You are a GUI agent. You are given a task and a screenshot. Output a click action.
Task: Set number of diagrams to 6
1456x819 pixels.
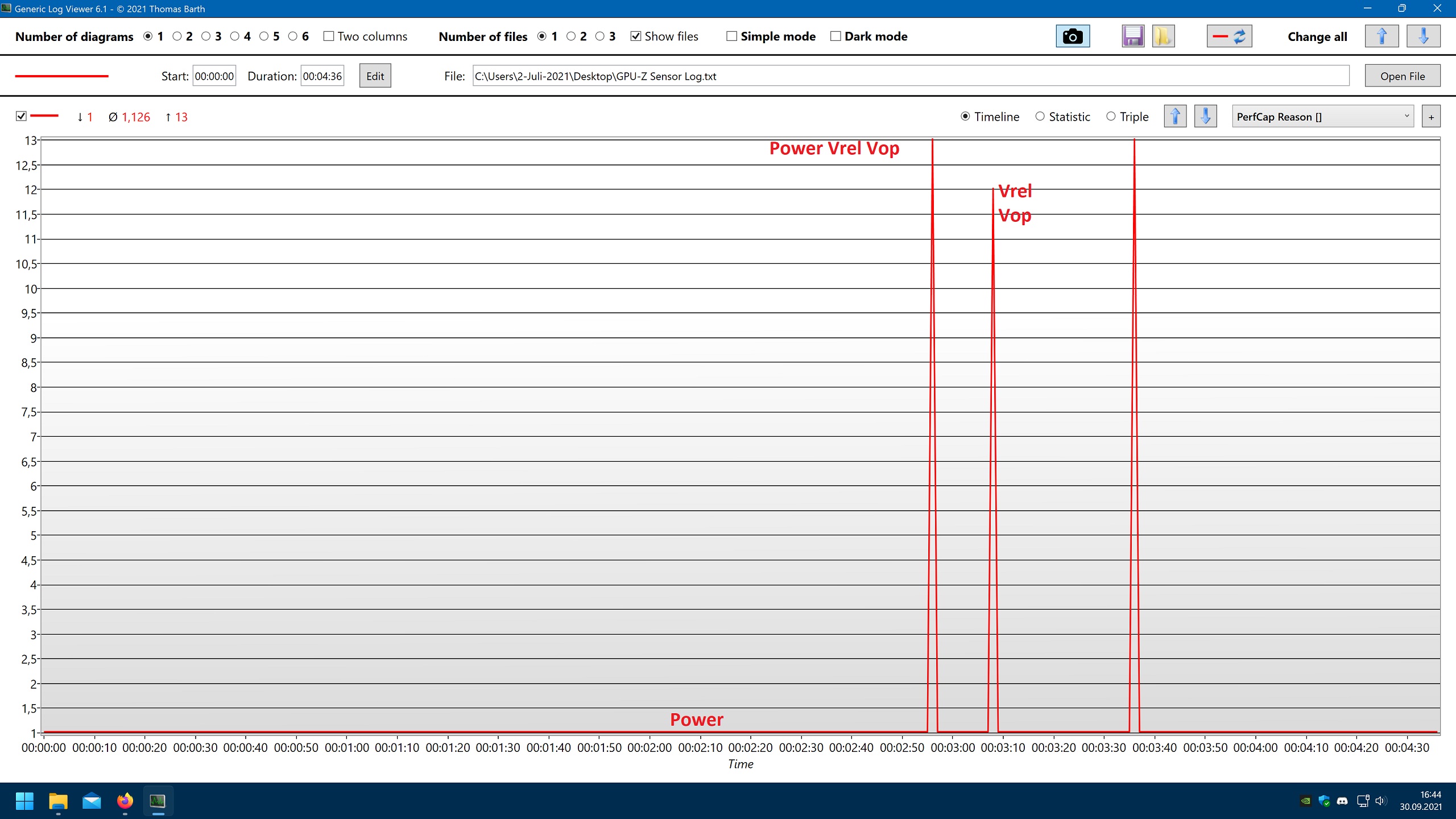pos(293,36)
